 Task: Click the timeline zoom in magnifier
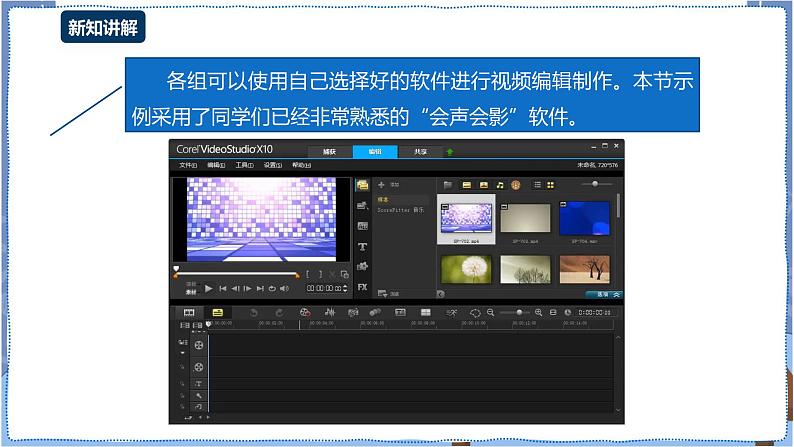click(538, 312)
